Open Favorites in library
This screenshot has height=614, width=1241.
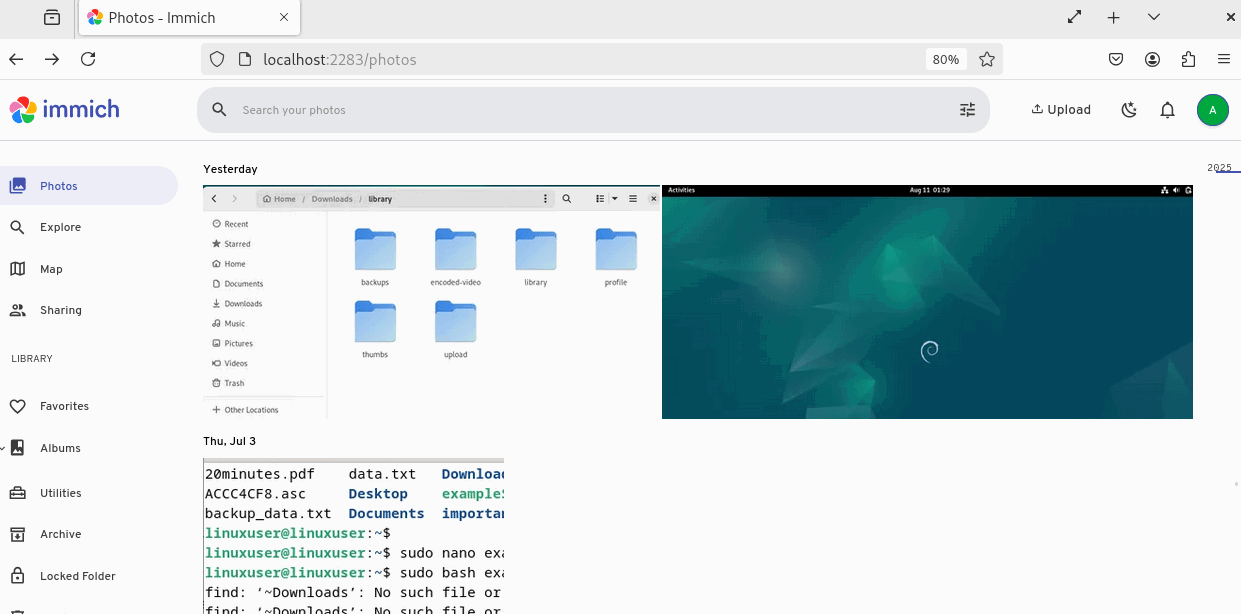point(64,407)
